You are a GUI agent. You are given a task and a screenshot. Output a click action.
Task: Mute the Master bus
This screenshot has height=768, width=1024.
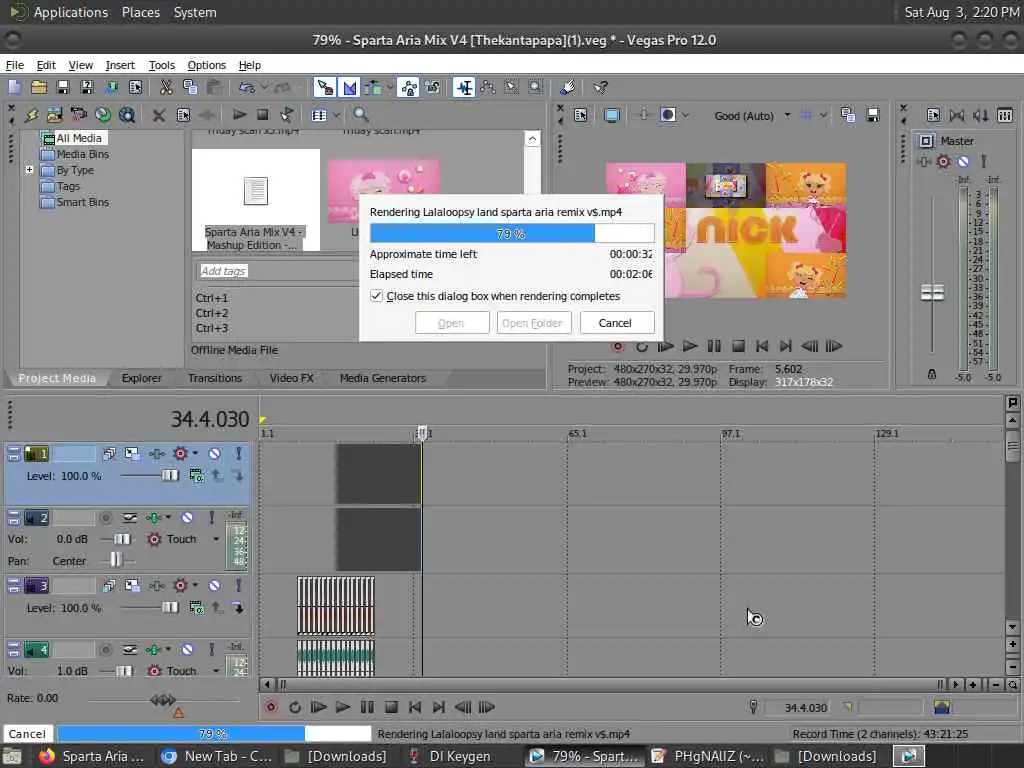963,161
